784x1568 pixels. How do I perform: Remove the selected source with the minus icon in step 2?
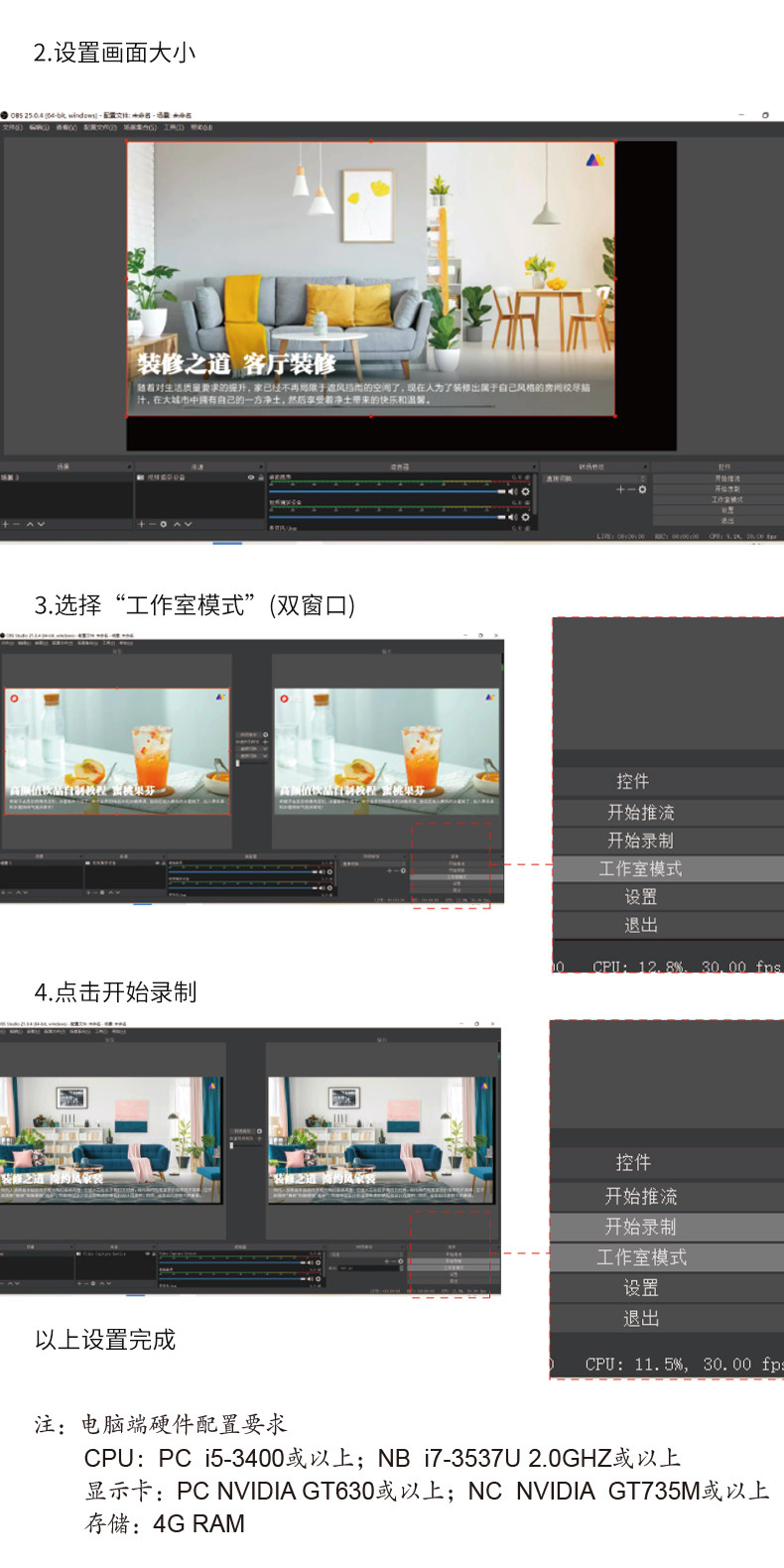[x=151, y=524]
